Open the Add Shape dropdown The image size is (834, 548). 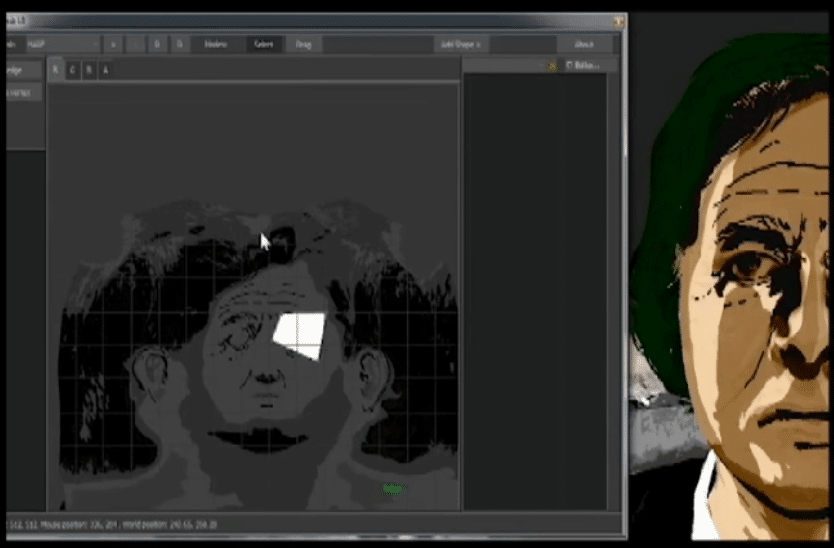[460, 44]
